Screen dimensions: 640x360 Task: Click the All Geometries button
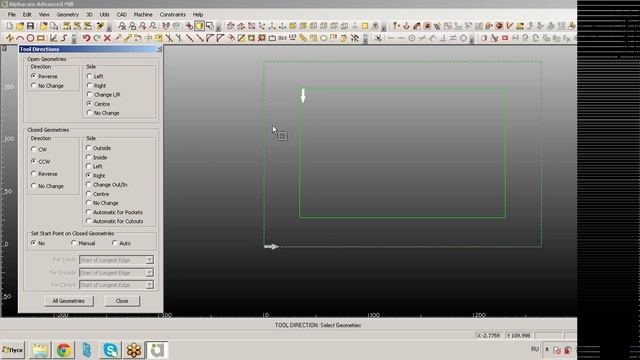click(69, 301)
